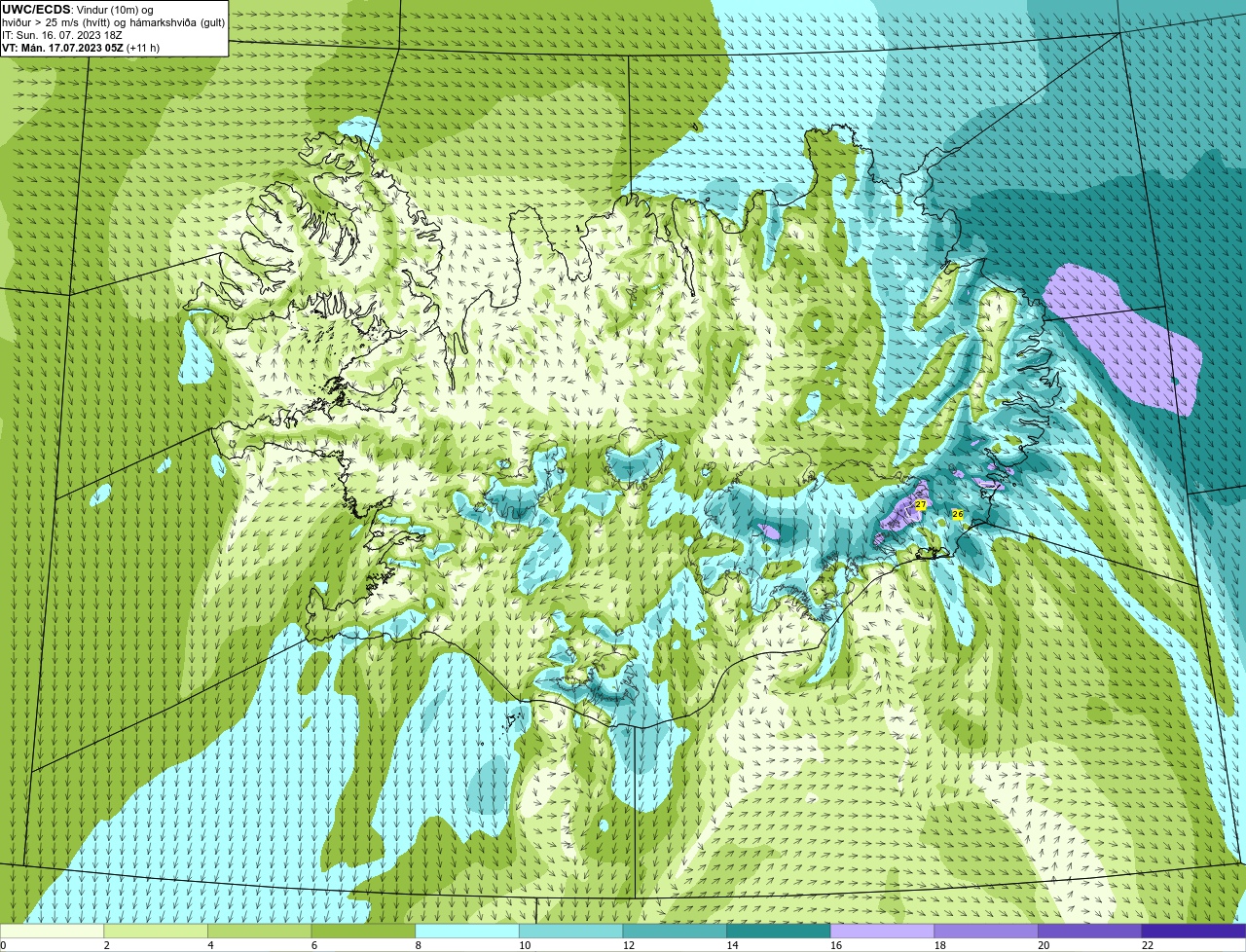
Task: Click the scale value 10
Action: click(x=525, y=945)
